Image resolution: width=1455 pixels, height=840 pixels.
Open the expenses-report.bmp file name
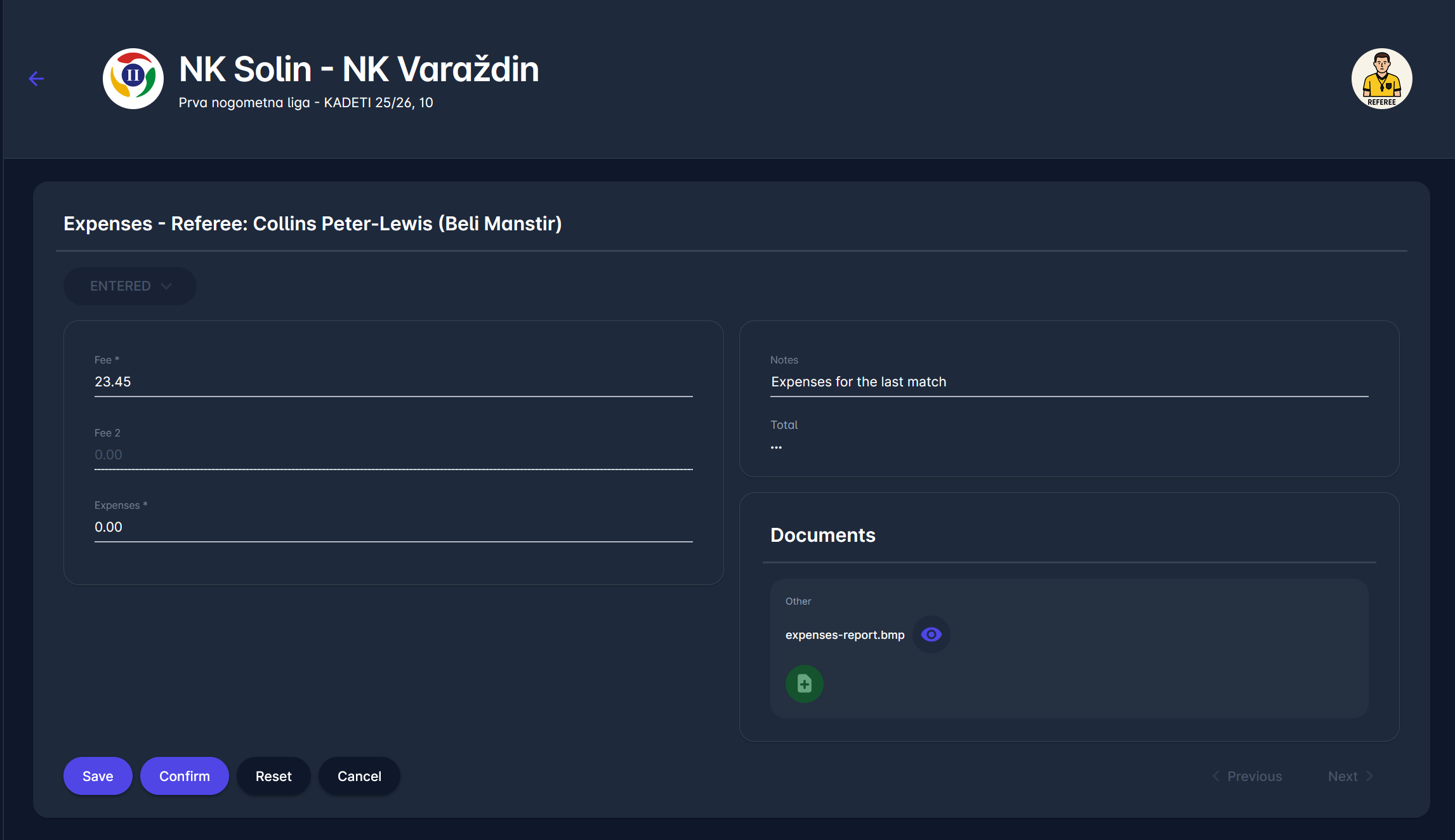pos(845,635)
